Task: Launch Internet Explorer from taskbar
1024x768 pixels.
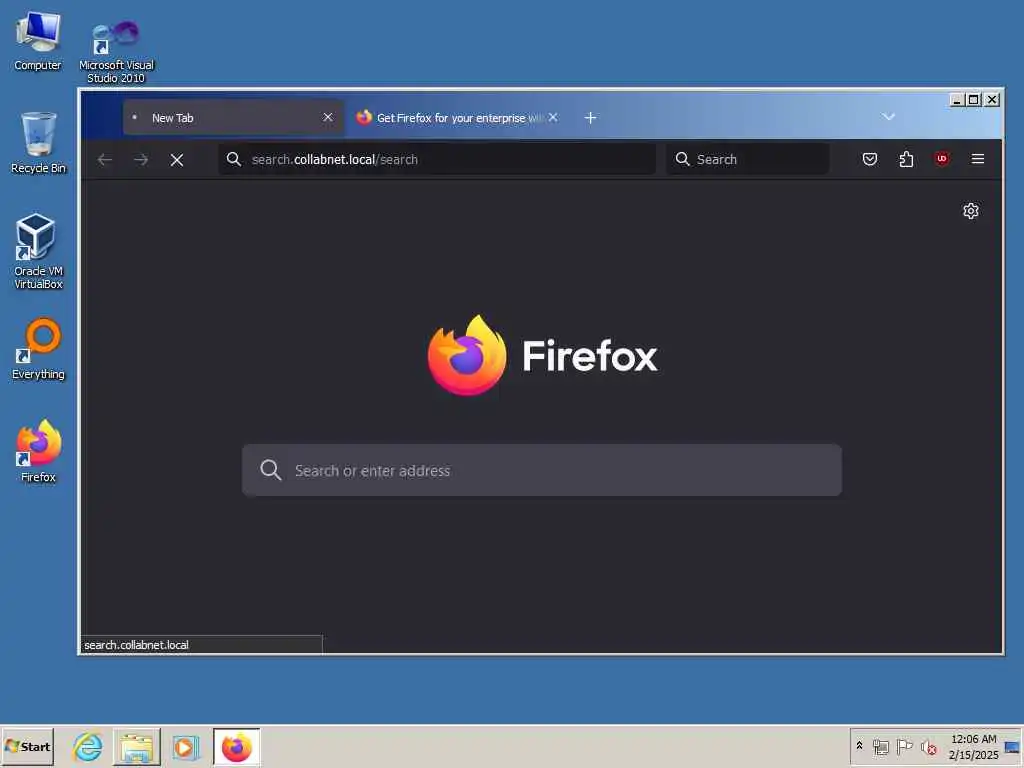Action: [x=88, y=746]
